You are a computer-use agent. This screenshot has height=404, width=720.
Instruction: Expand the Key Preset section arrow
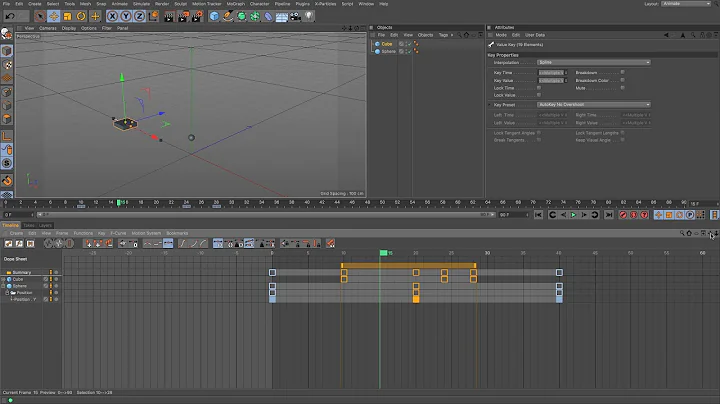(489, 105)
